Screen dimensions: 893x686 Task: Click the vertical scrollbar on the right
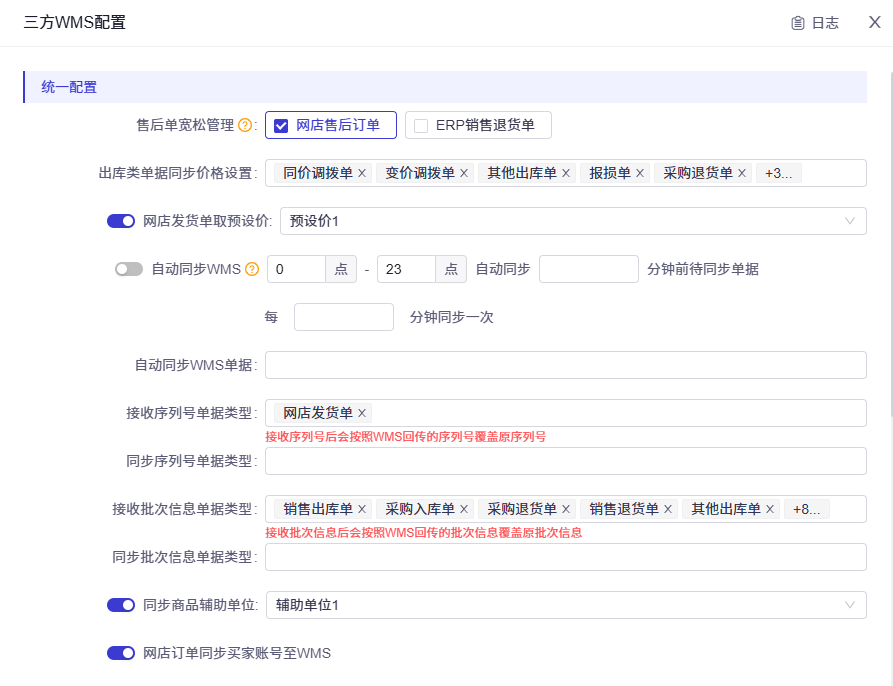point(890,245)
